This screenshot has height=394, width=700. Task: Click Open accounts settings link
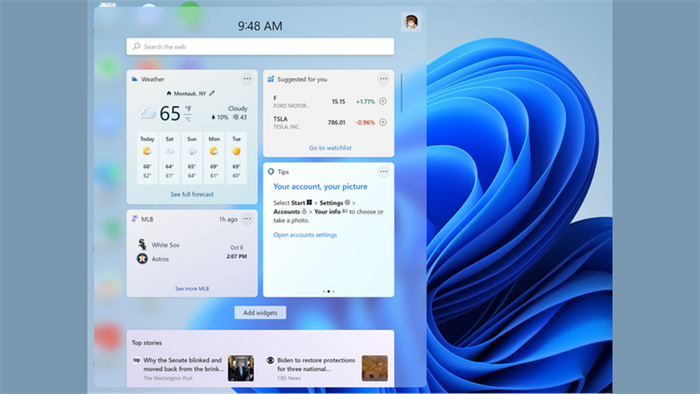305,235
